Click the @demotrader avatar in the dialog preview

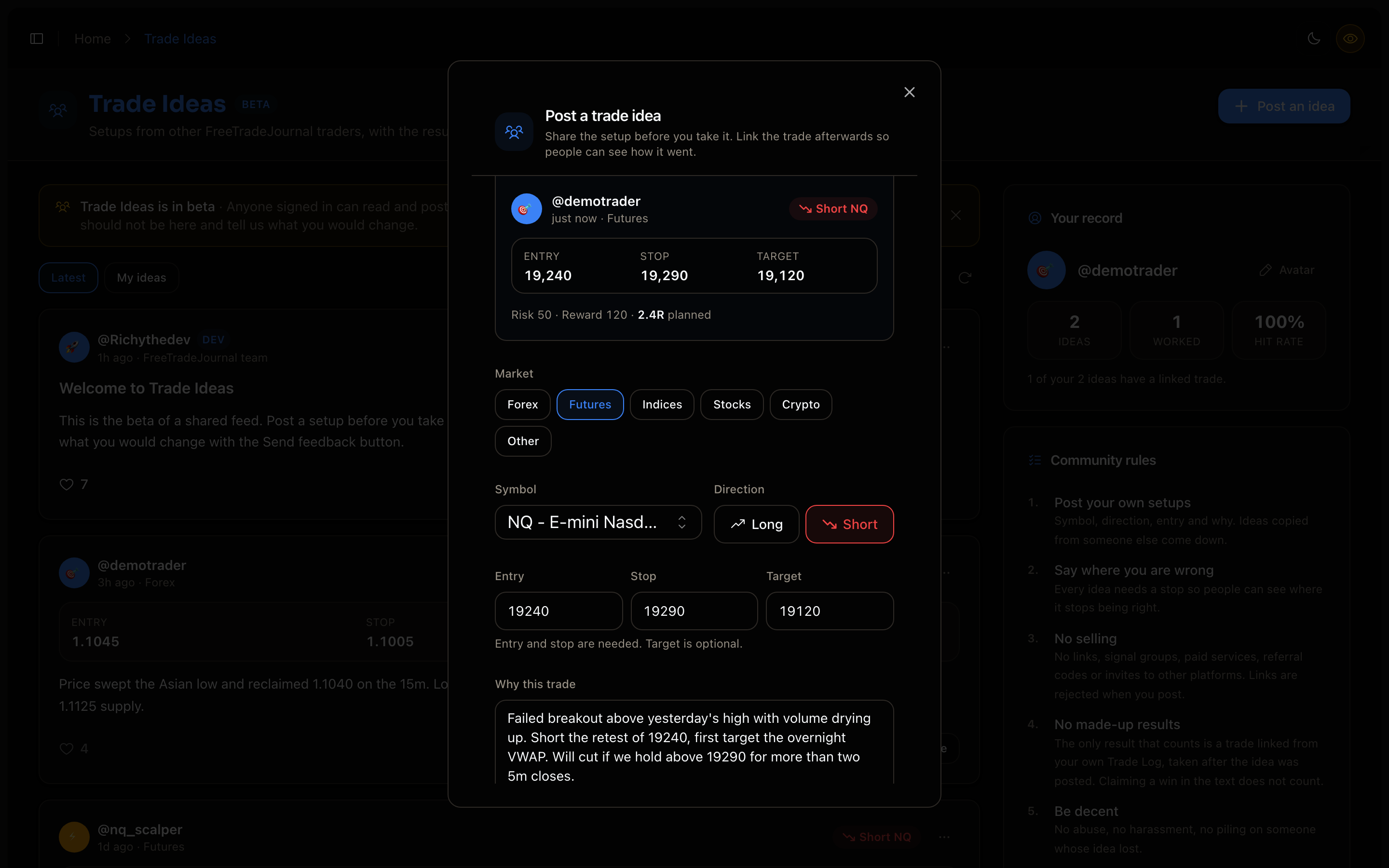tap(526, 209)
